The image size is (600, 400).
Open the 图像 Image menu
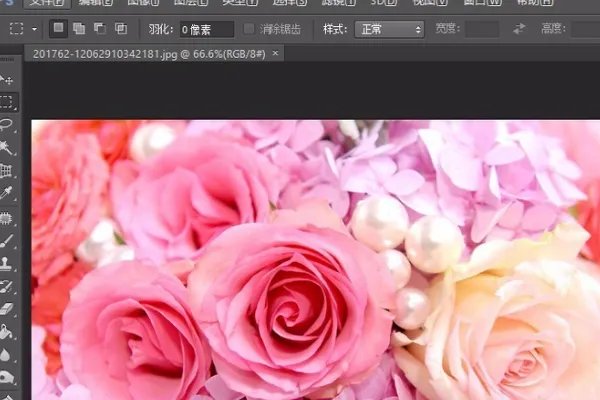[143, 3]
